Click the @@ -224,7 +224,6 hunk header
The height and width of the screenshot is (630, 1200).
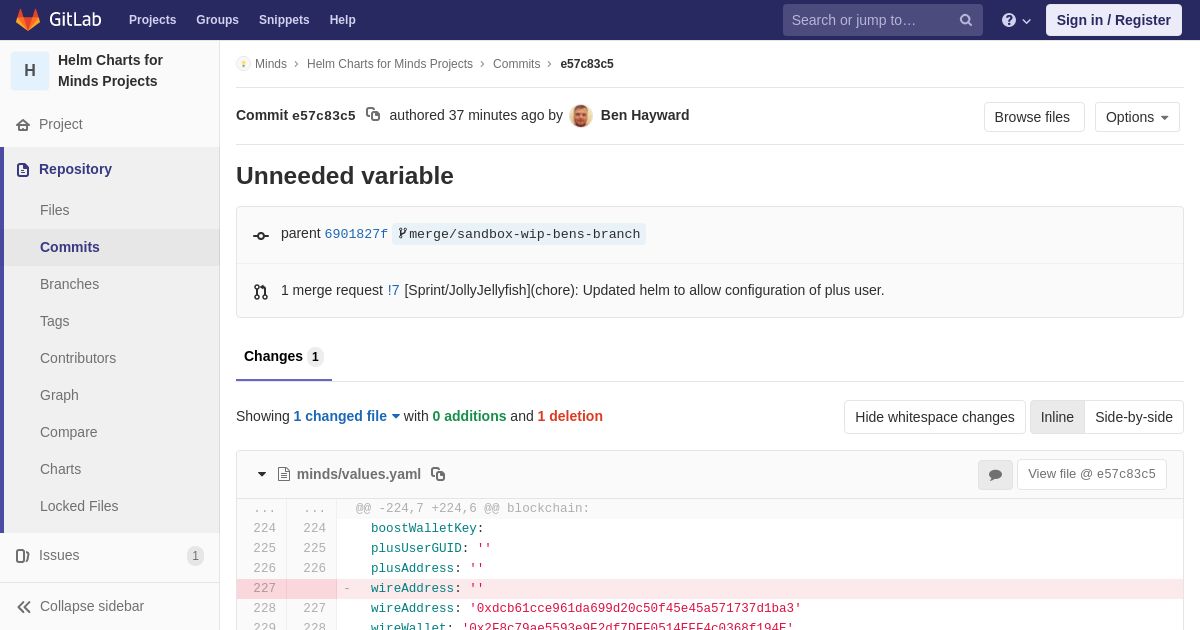click(473, 509)
